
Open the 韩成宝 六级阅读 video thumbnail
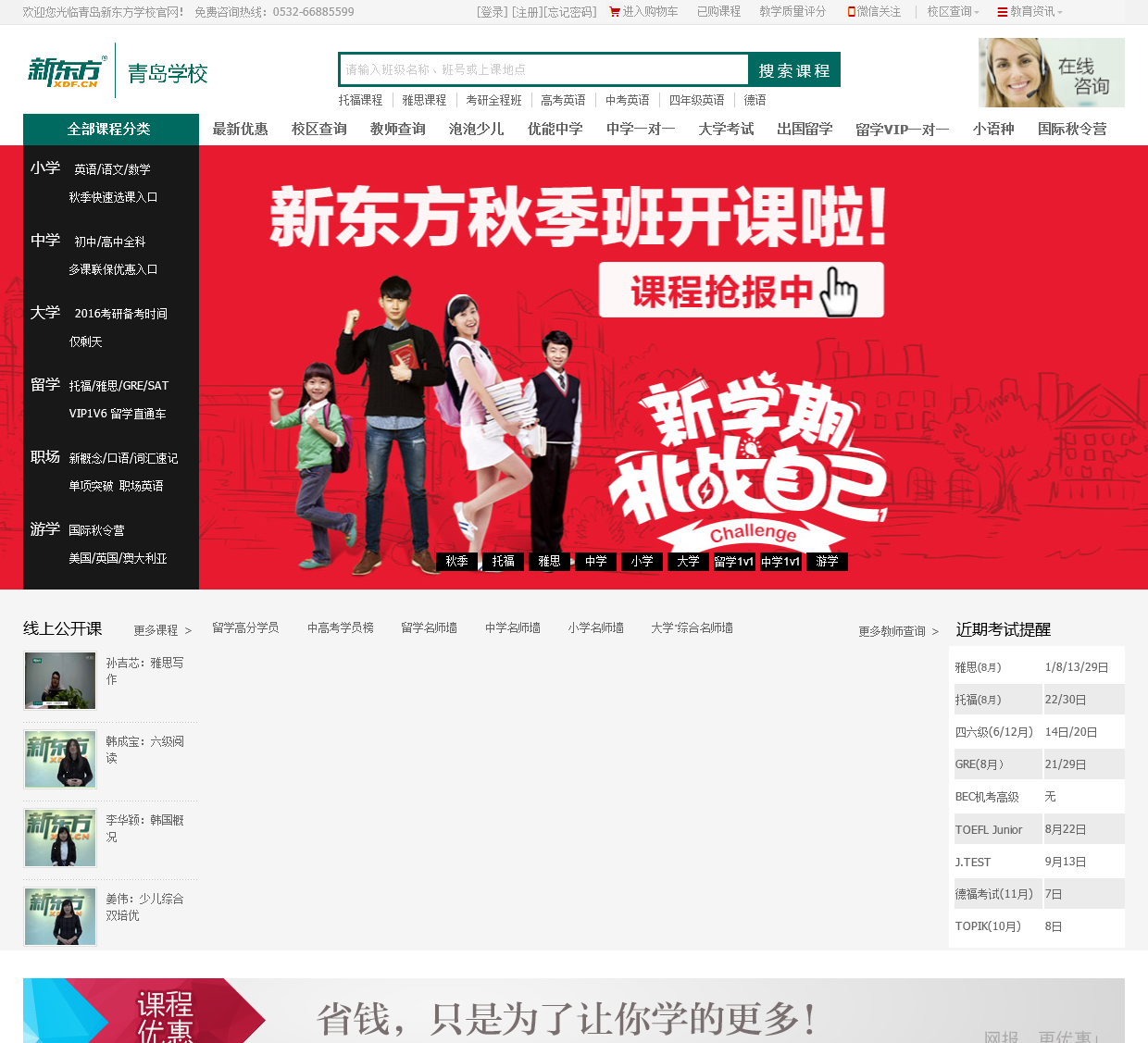60,759
